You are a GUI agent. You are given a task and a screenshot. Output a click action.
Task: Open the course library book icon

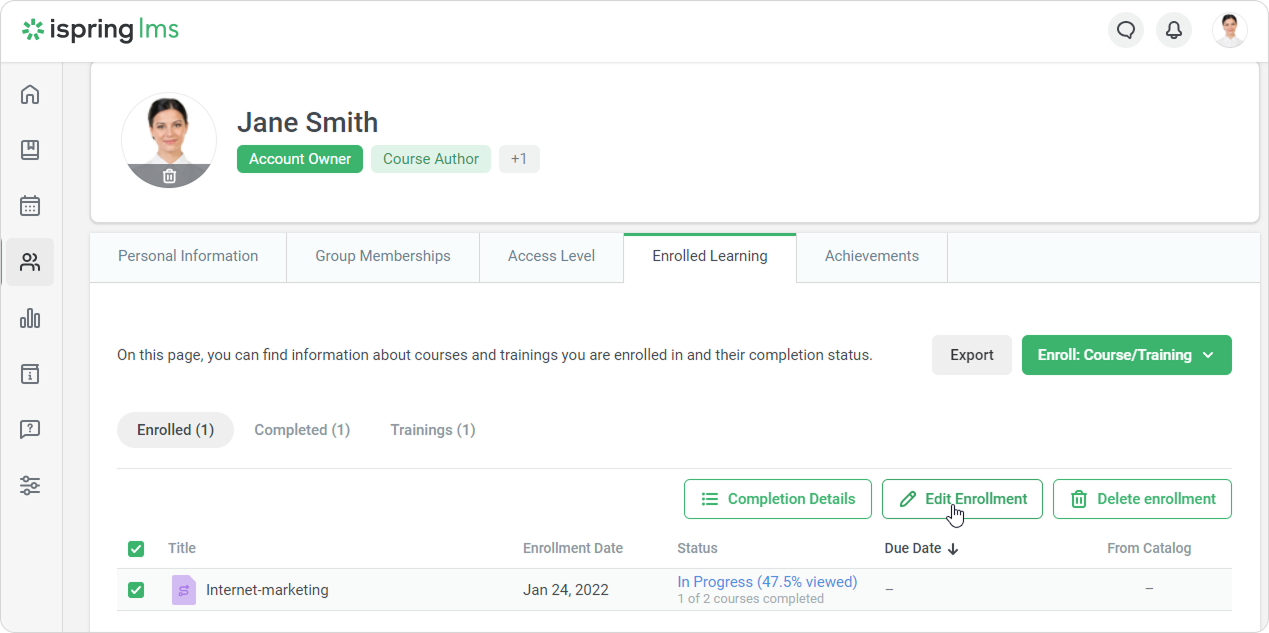tap(30, 150)
